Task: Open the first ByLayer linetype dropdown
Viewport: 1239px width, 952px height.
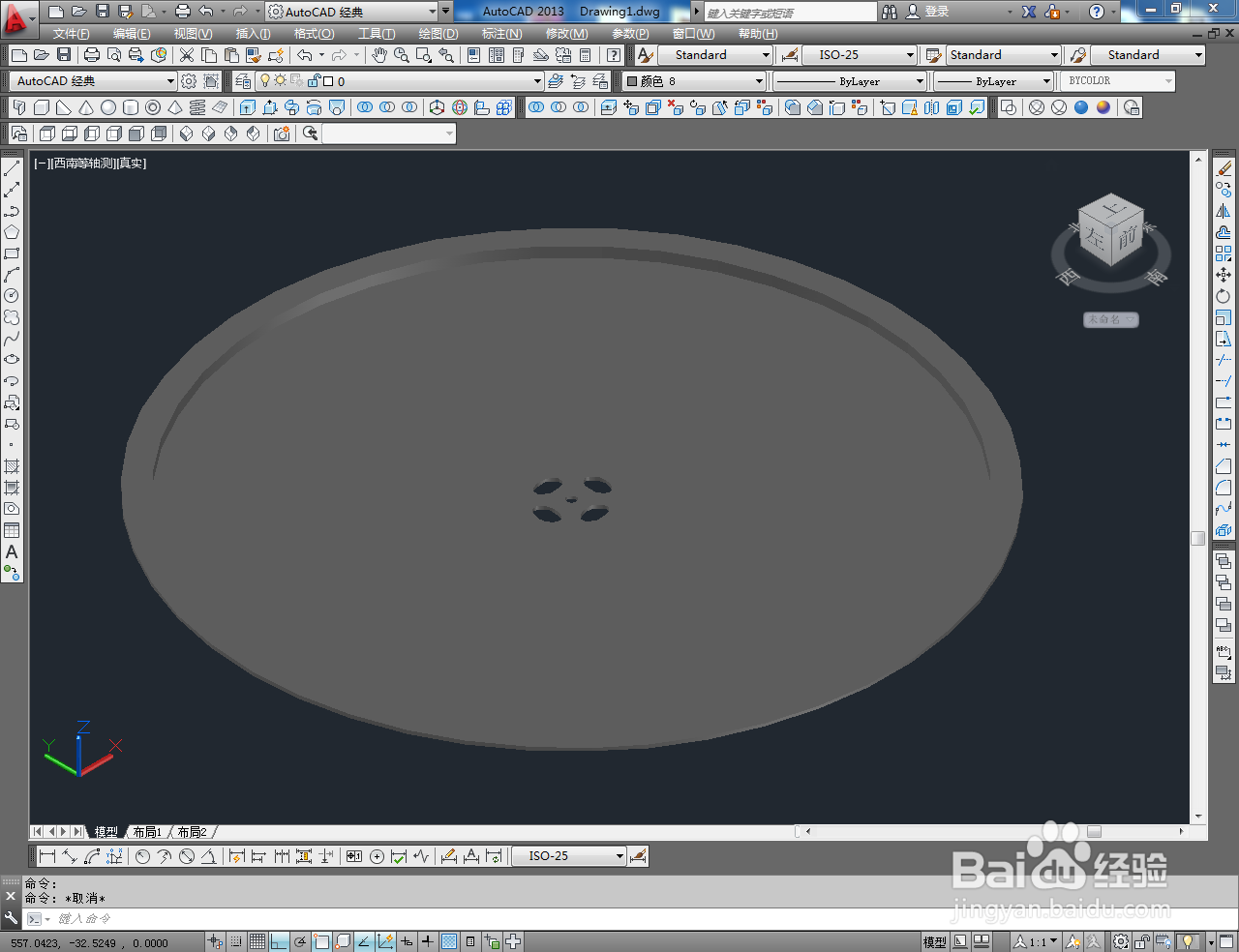Action: (x=920, y=81)
